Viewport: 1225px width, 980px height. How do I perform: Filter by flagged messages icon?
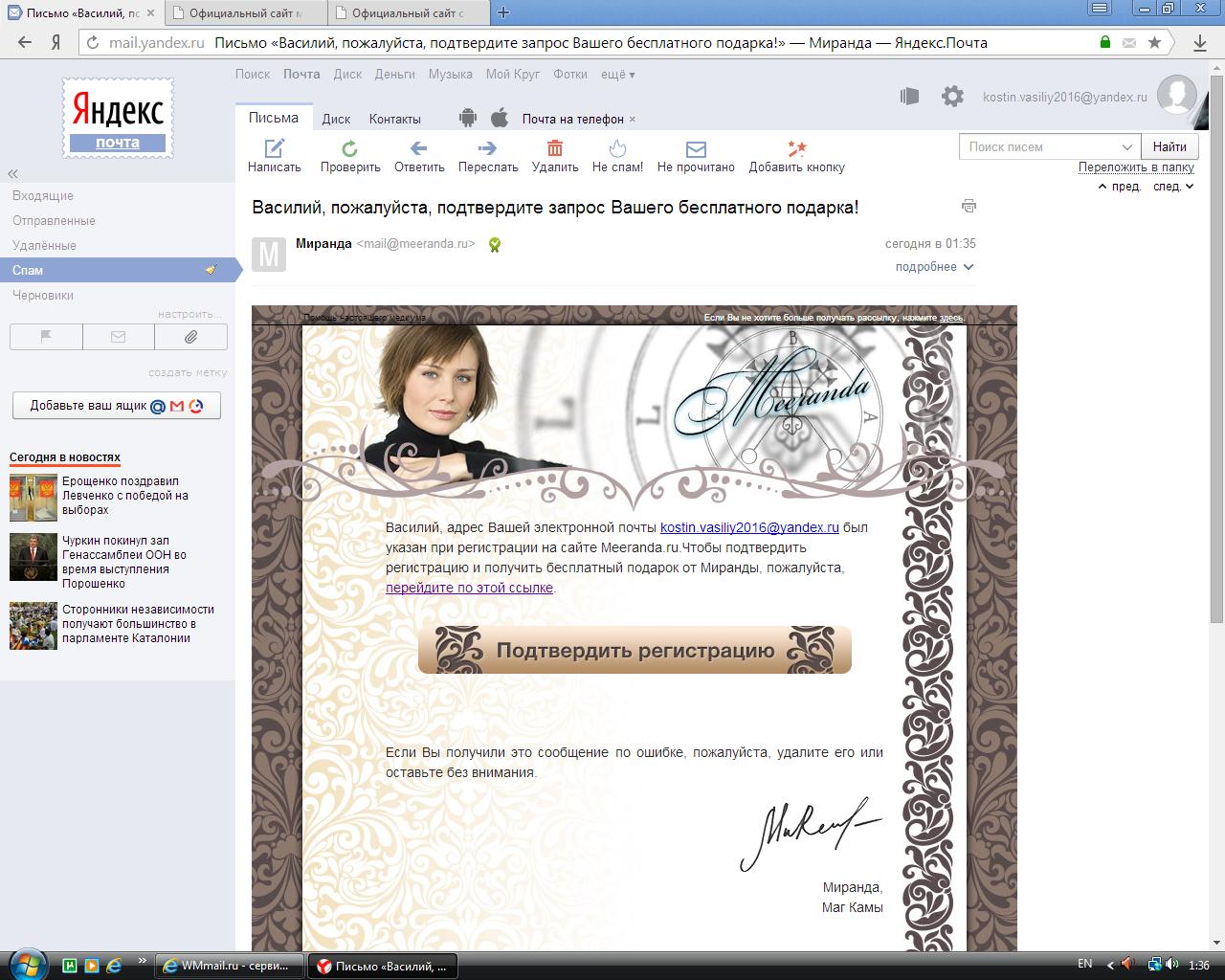[46, 337]
